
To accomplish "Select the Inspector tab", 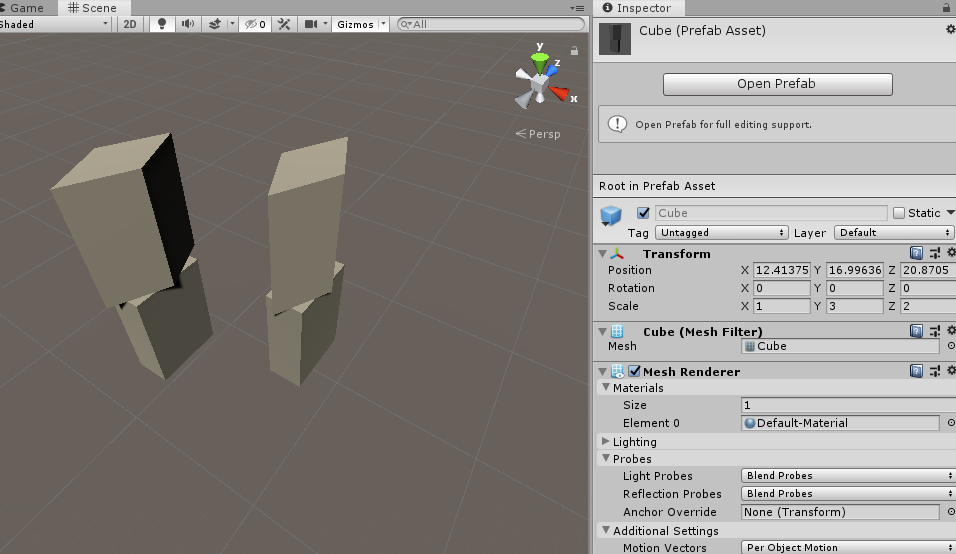I will [x=638, y=8].
